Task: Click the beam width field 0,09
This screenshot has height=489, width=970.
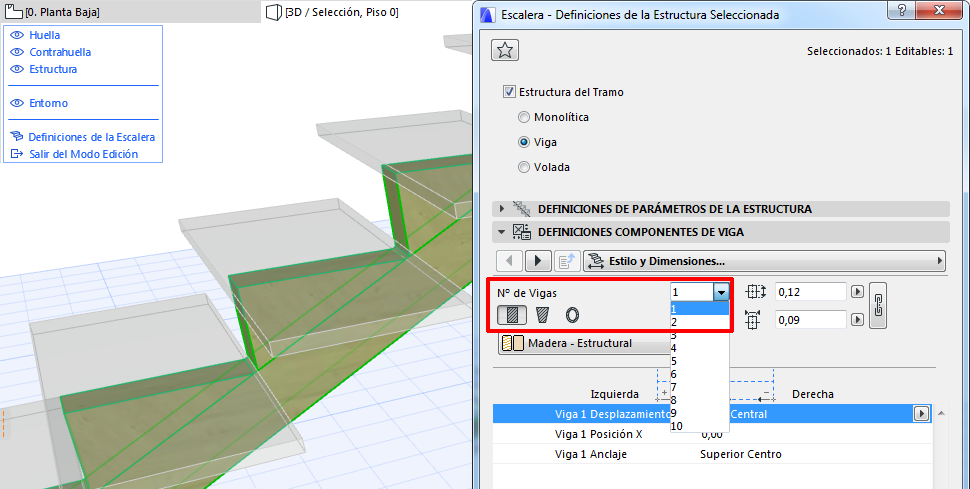Action: pyautogui.click(x=810, y=319)
